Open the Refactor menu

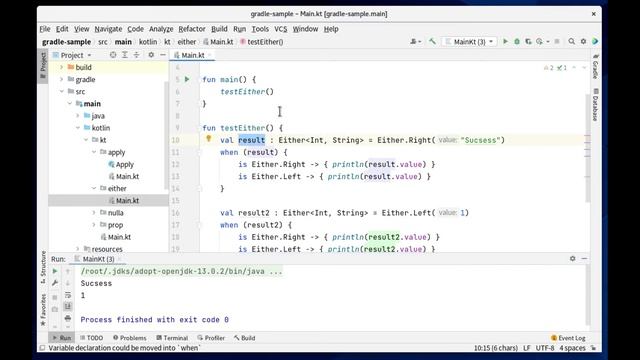[192, 29]
